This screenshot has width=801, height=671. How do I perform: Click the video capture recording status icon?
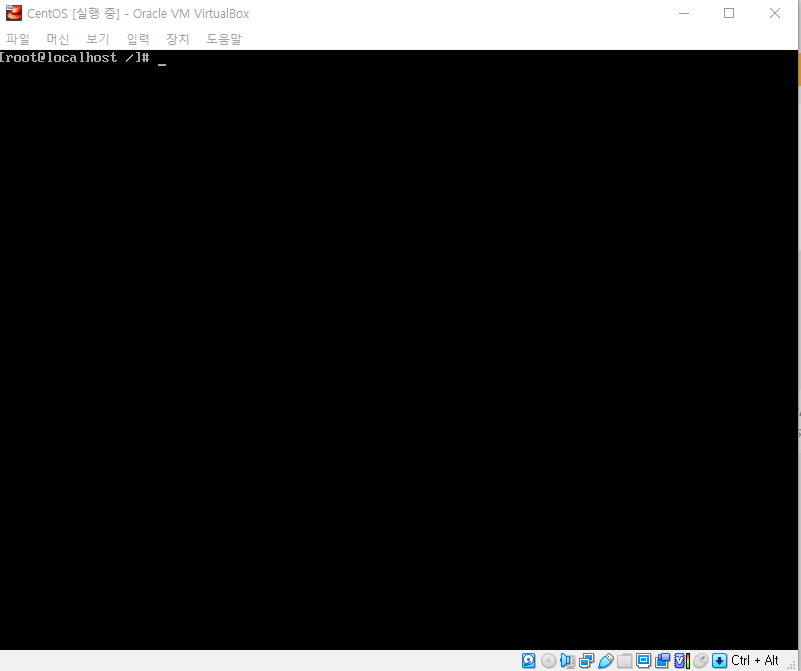coord(663,660)
